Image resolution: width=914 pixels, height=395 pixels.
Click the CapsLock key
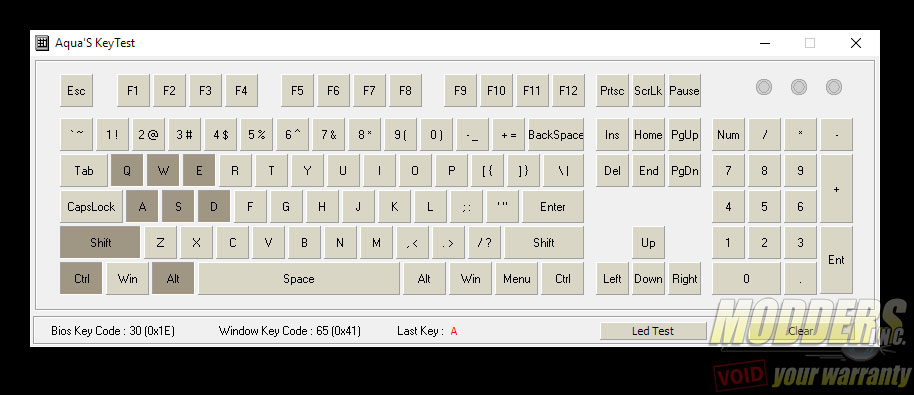91,207
